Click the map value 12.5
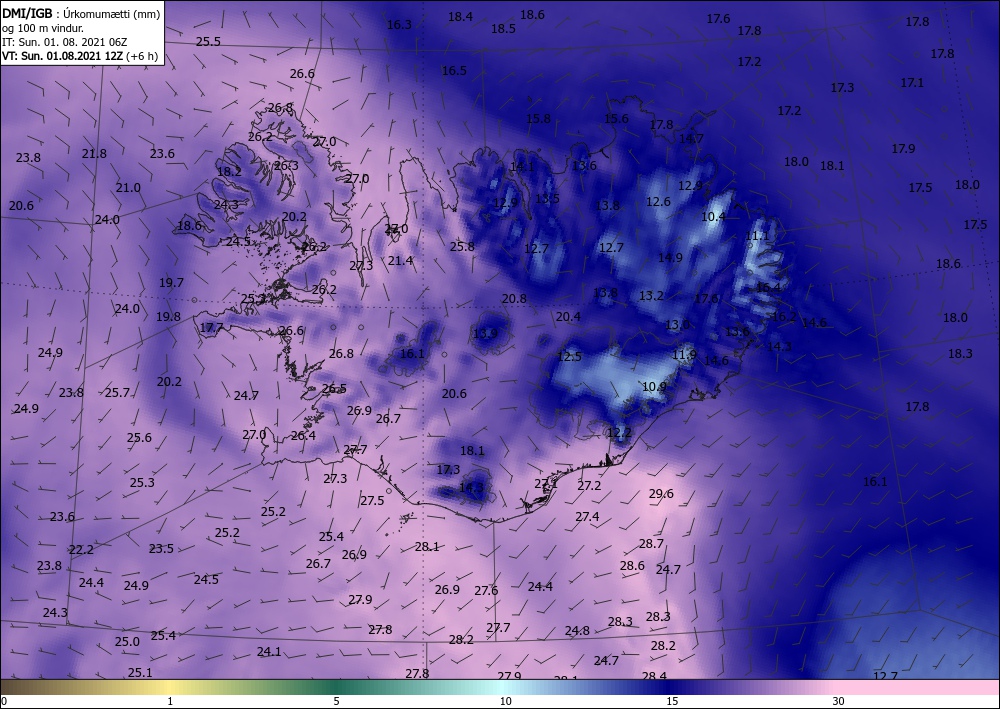 click(x=570, y=357)
